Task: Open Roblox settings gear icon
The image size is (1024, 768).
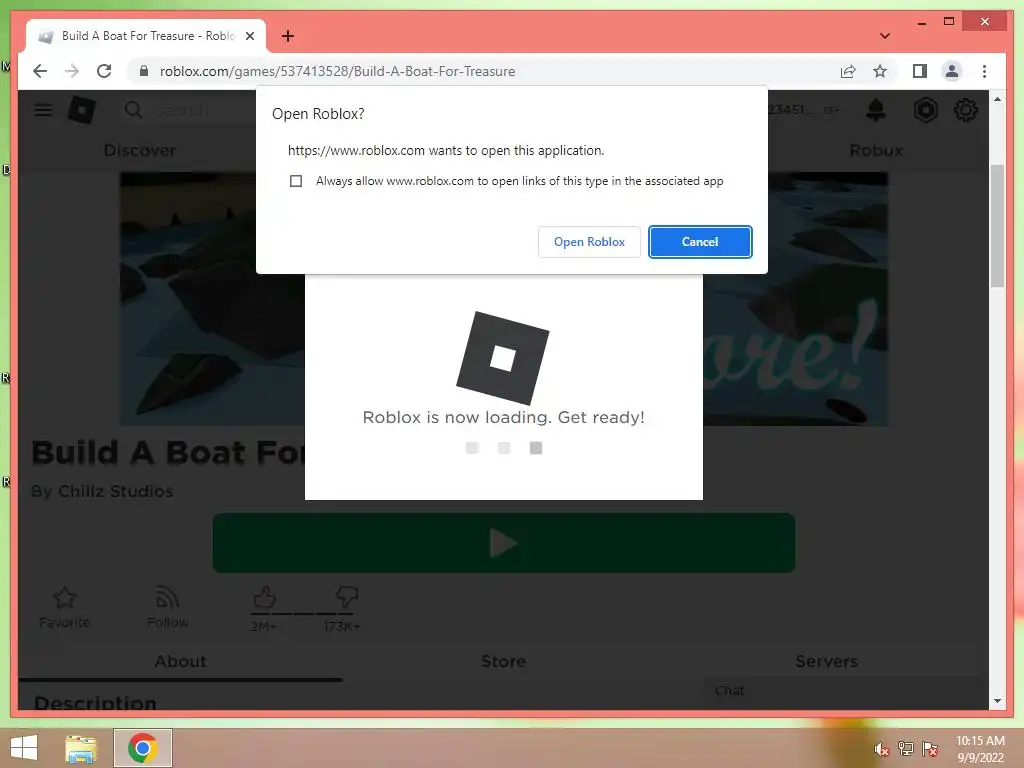Action: [x=966, y=110]
